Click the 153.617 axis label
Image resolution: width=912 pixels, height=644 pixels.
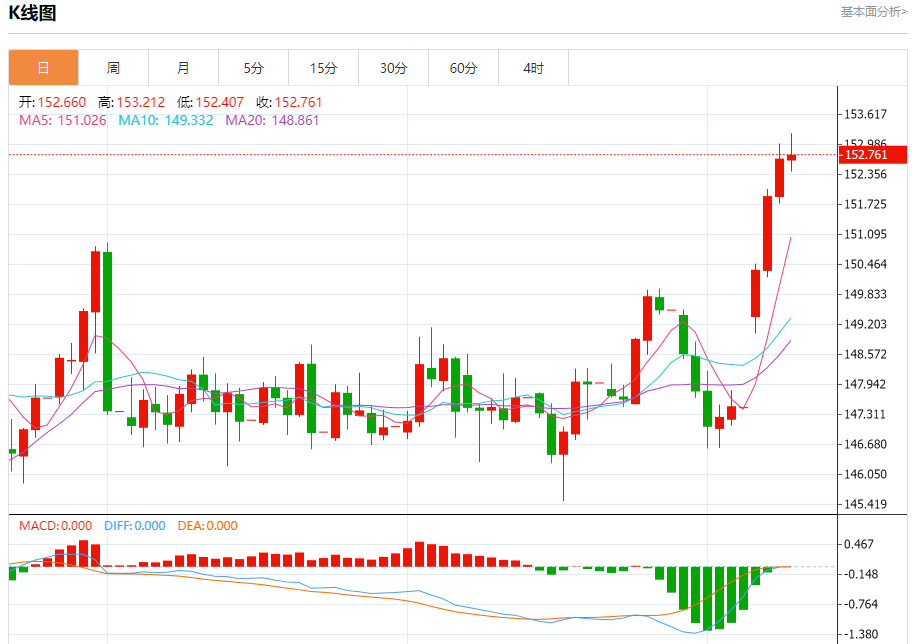click(x=865, y=114)
